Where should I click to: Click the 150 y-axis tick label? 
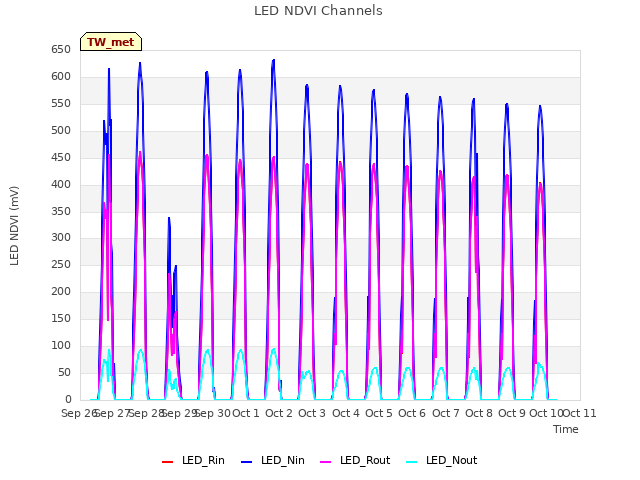click(x=61, y=318)
